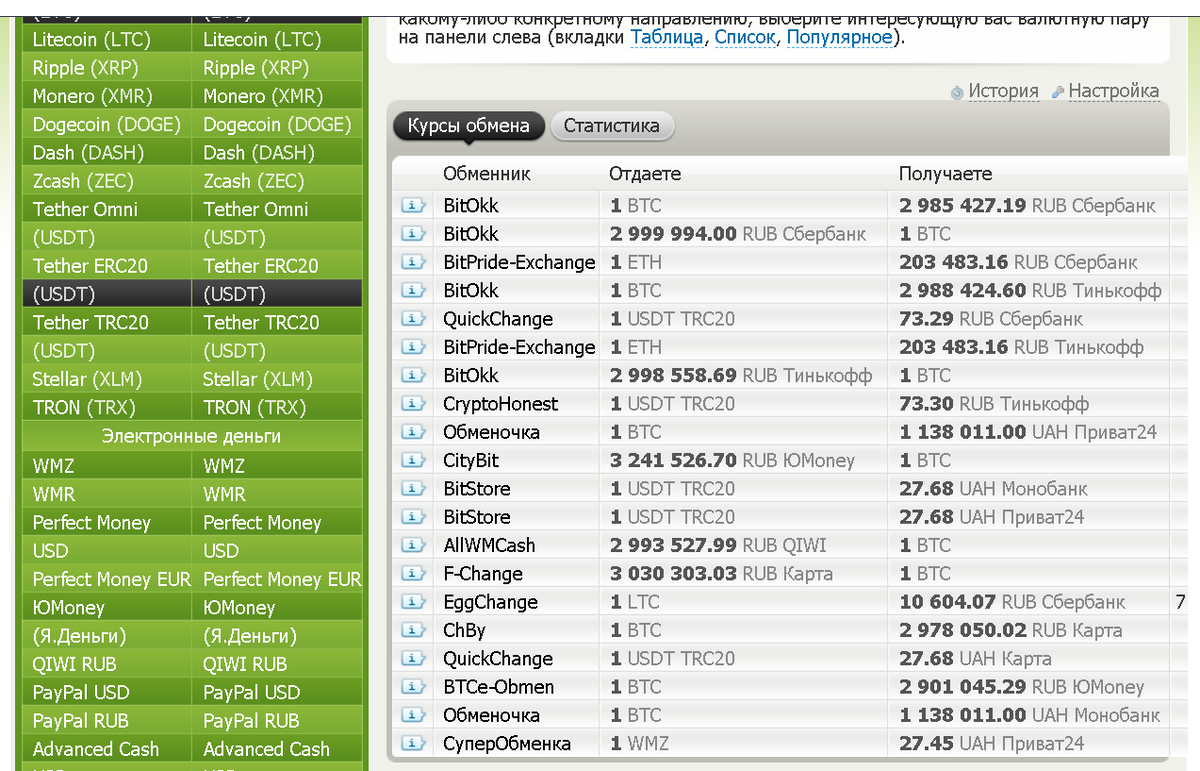Viewport: 1200px width, 771px height.
Task: Click the F-Change row info icon
Action: (413, 574)
